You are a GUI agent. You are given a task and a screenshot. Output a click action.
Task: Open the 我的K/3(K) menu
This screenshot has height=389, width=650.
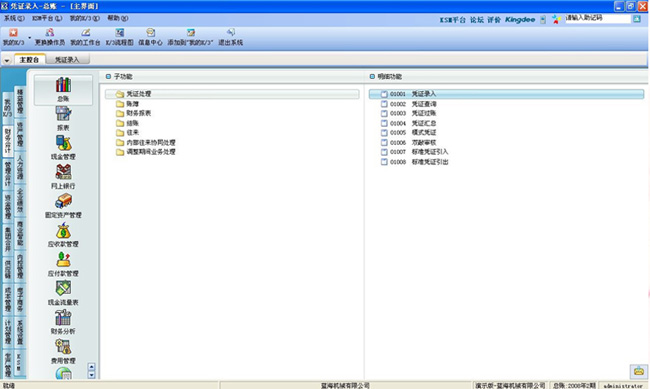point(85,18)
